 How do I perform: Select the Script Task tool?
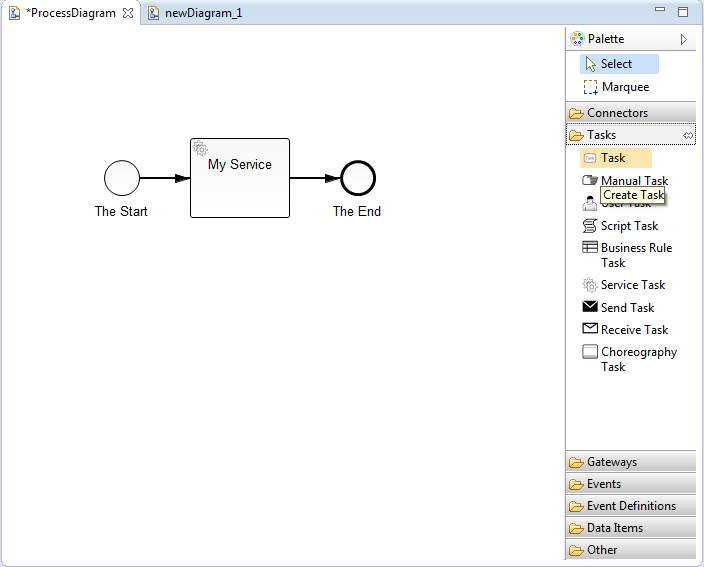coord(621,226)
